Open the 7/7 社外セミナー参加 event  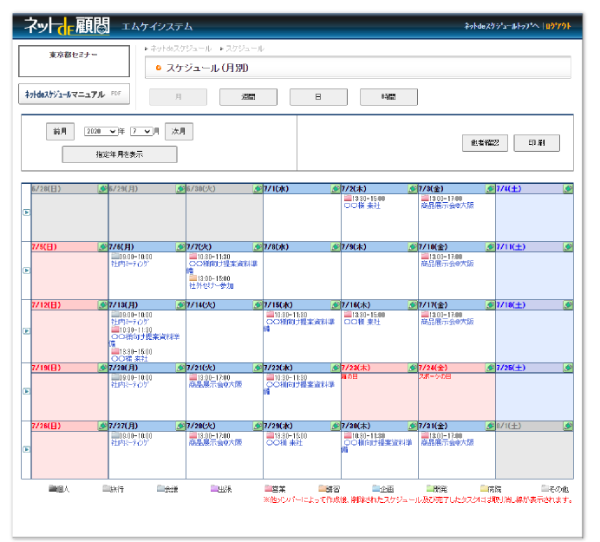click(211, 286)
